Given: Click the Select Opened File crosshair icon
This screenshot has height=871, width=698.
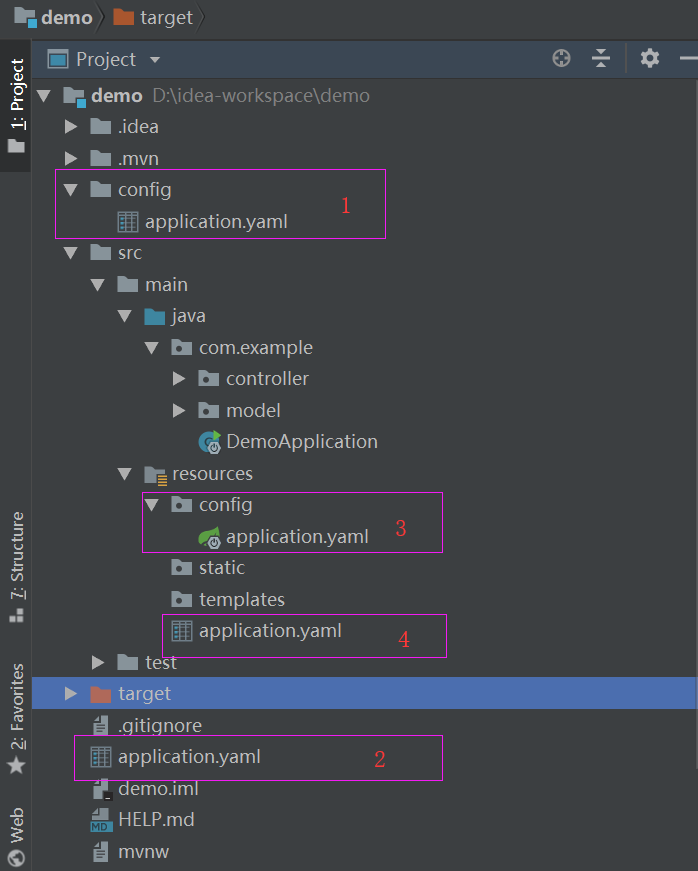Looking at the screenshot, I should coord(561,58).
